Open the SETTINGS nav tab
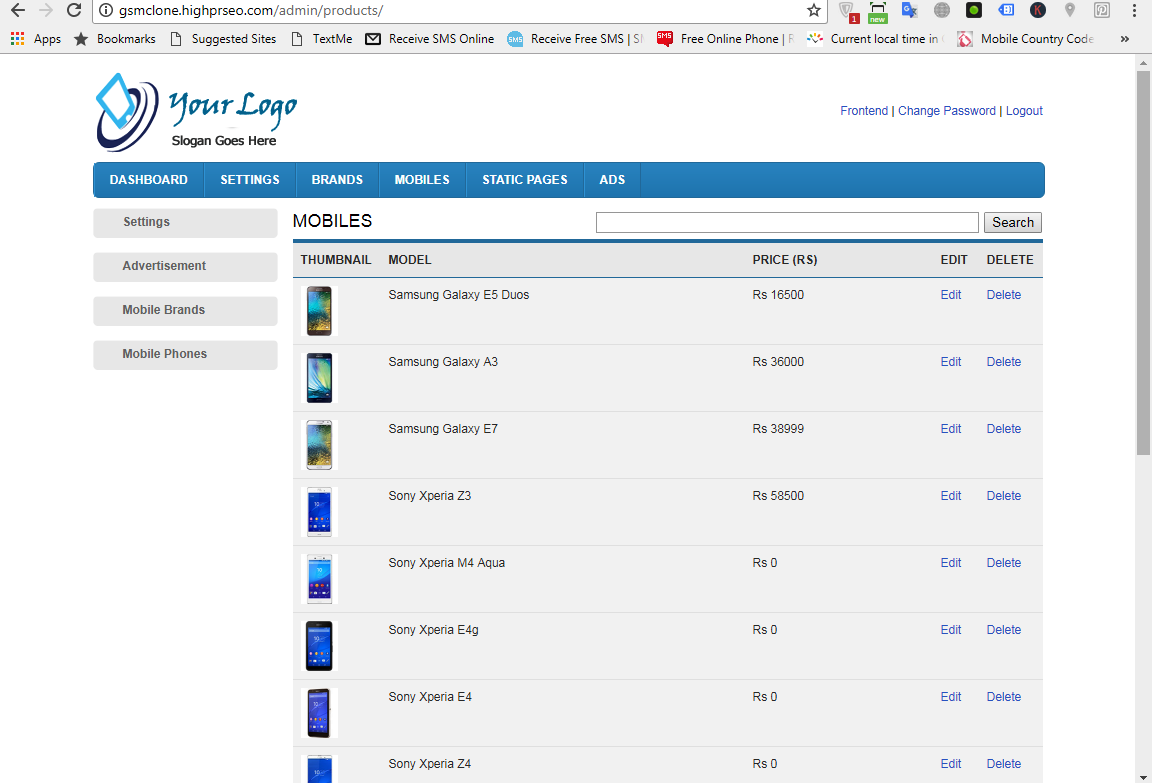1152x783 pixels. click(250, 180)
